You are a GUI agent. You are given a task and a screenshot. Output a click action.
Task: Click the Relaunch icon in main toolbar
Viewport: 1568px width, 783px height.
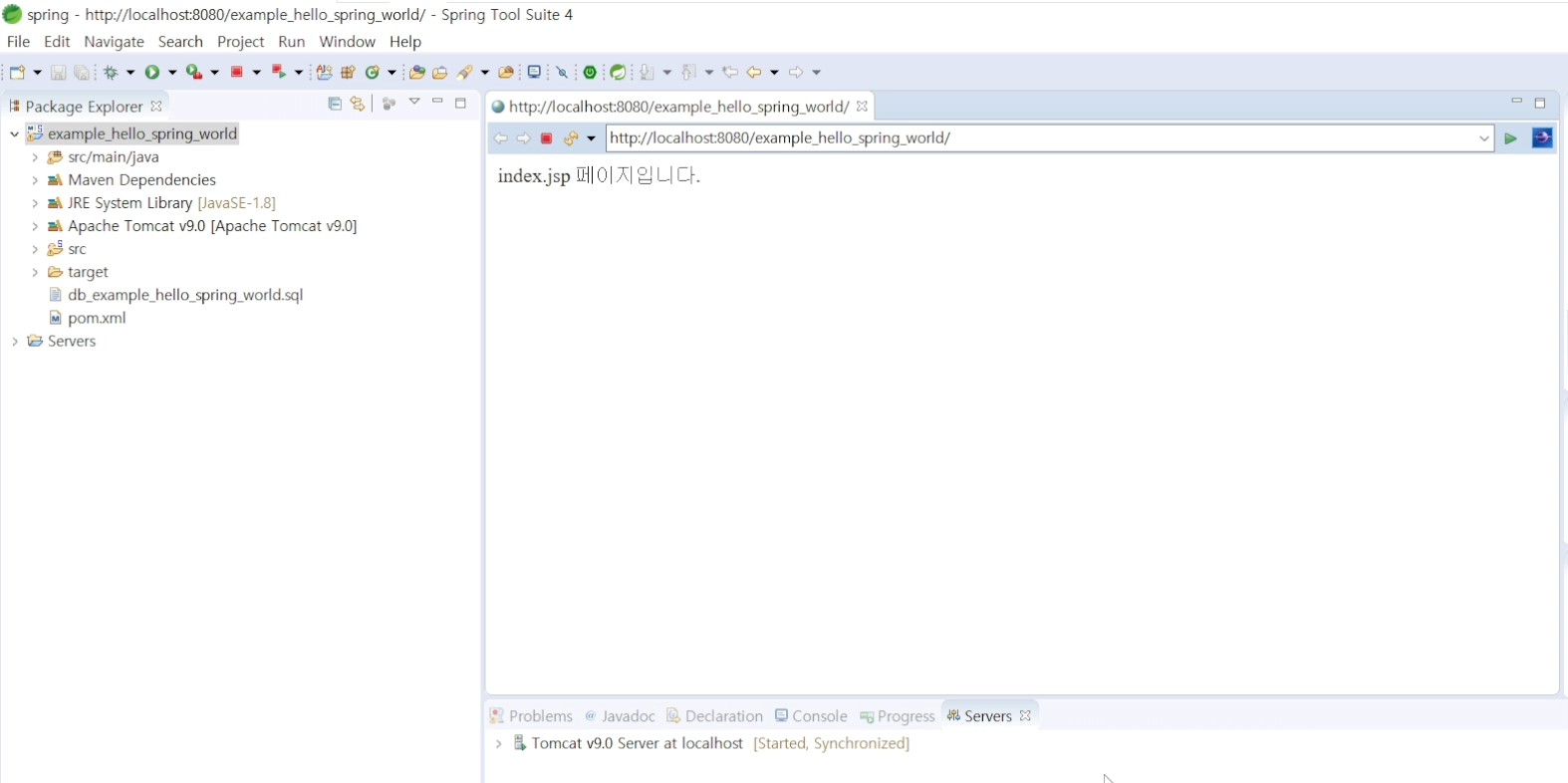pyautogui.click(x=279, y=72)
